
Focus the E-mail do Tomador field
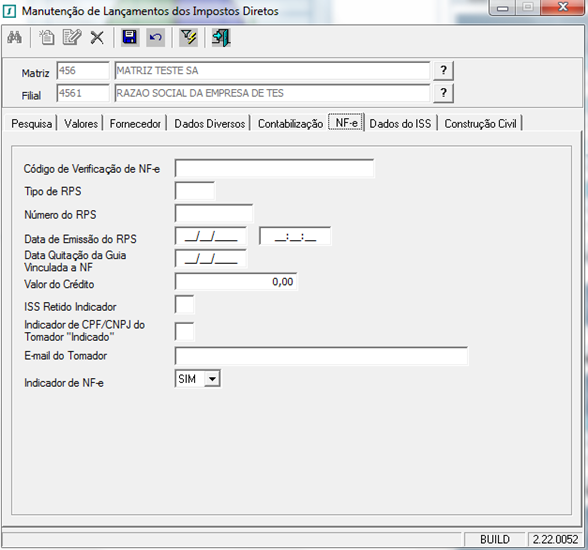click(x=321, y=356)
